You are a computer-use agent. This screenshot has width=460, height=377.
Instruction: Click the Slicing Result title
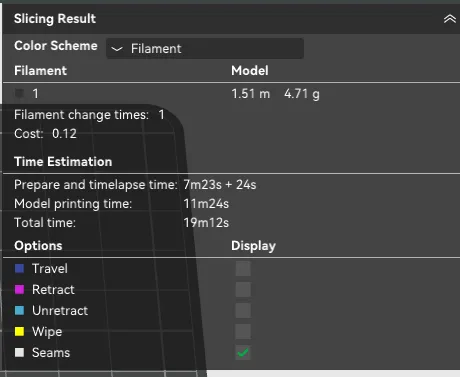click(55, 19)
